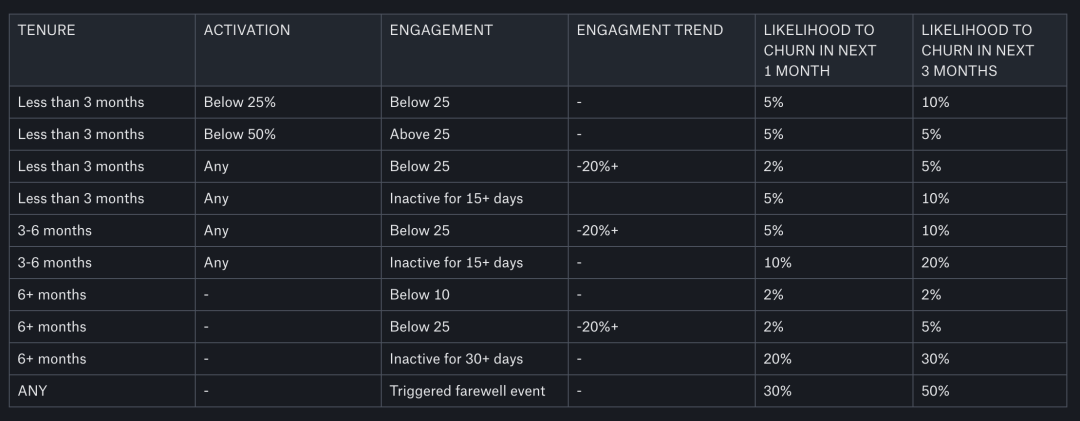Click the ACTIVATION column header

(x=247, y=30)
